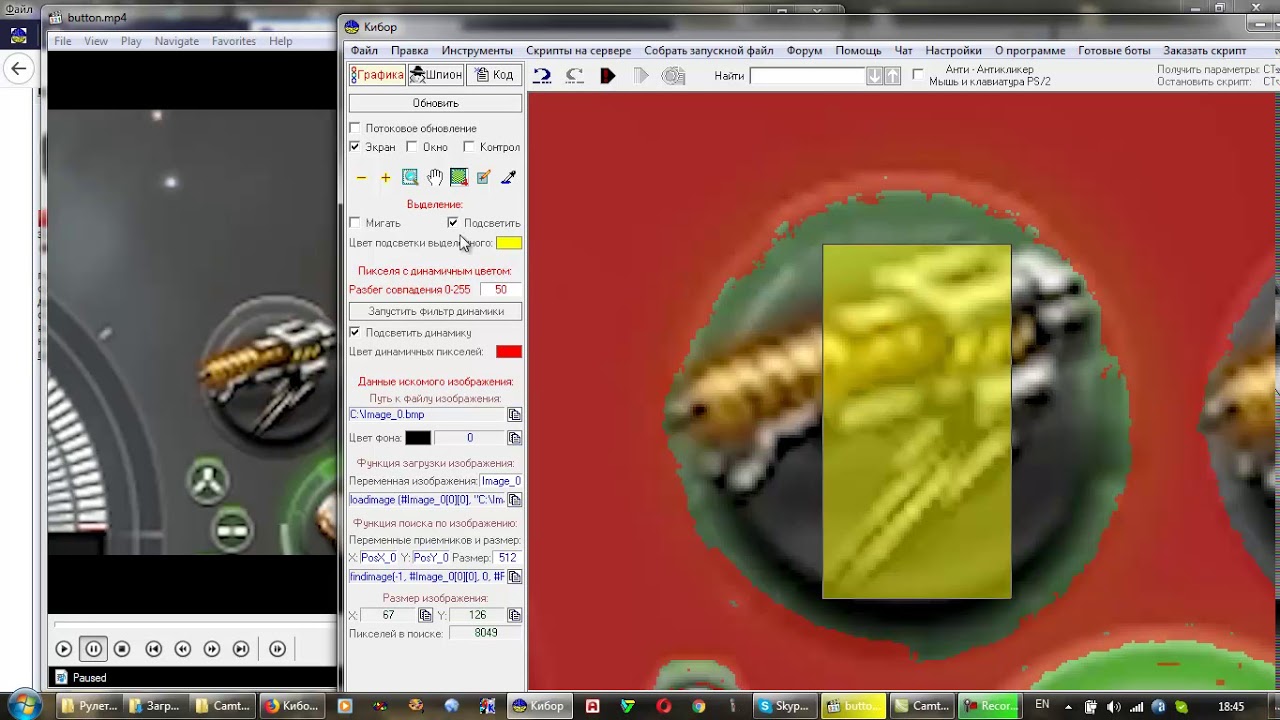Check the Окно checkbox
Screen dimensions: 1280x720
point(412,147)
